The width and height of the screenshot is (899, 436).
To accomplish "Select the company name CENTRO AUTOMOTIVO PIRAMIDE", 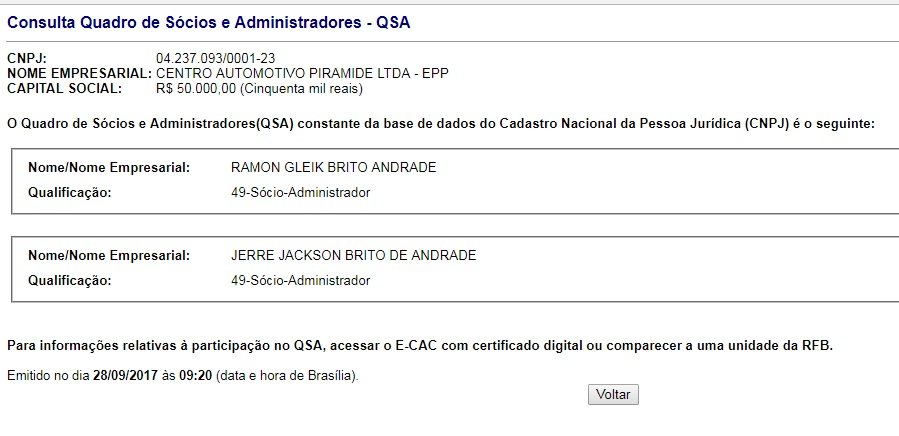I will [274, 74].
